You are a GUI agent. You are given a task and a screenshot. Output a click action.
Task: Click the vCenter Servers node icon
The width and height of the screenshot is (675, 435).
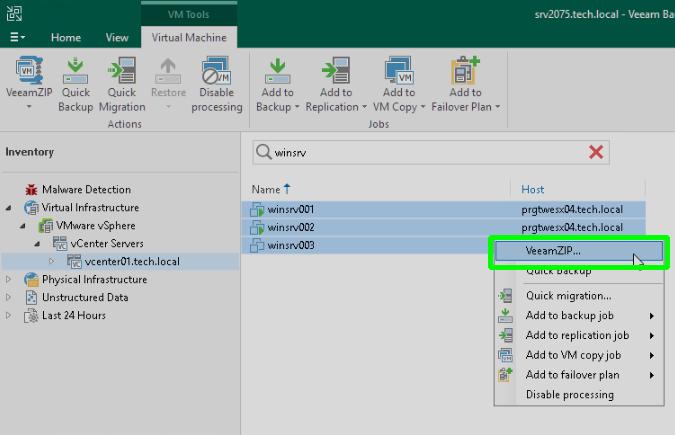[x=60, y=243]
